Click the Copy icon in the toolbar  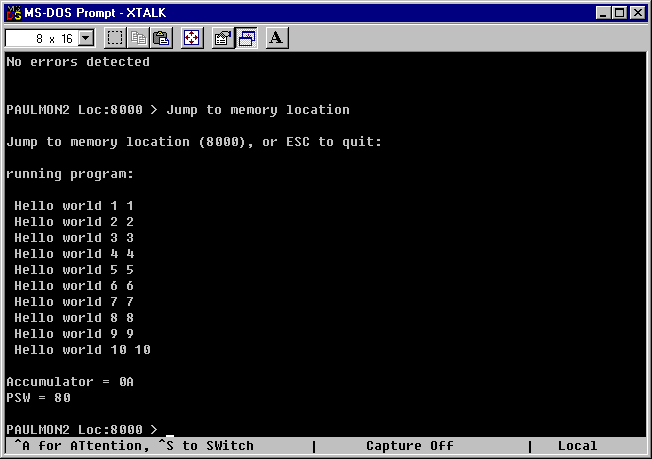click(x=138, y=38)
